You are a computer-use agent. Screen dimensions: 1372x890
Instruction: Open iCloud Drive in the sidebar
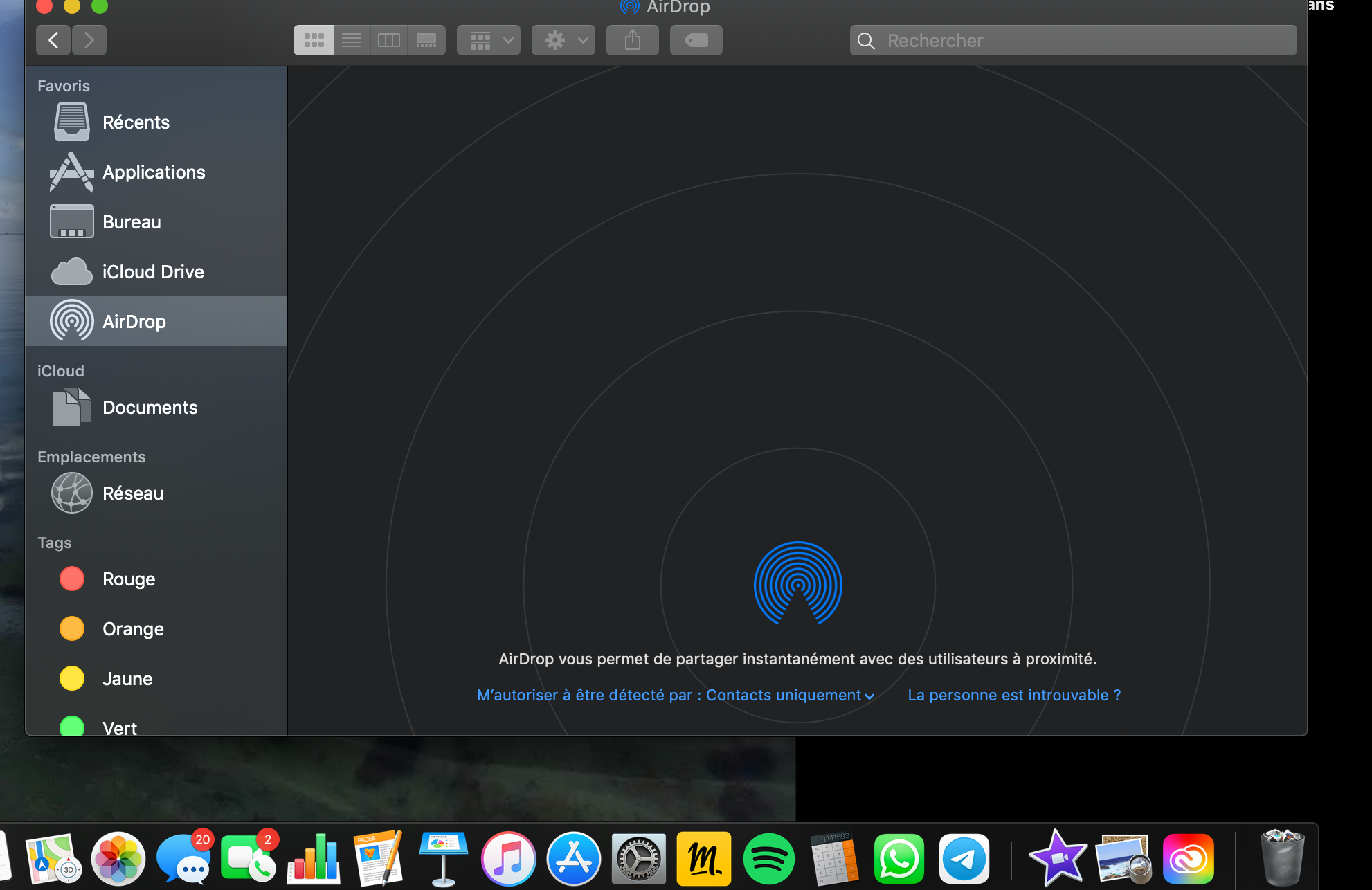153,272
